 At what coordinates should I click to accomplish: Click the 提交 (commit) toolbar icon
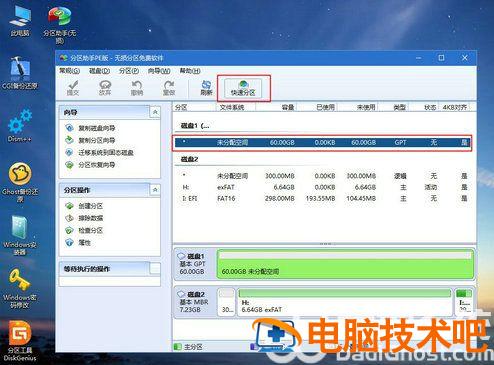[73, 88]
